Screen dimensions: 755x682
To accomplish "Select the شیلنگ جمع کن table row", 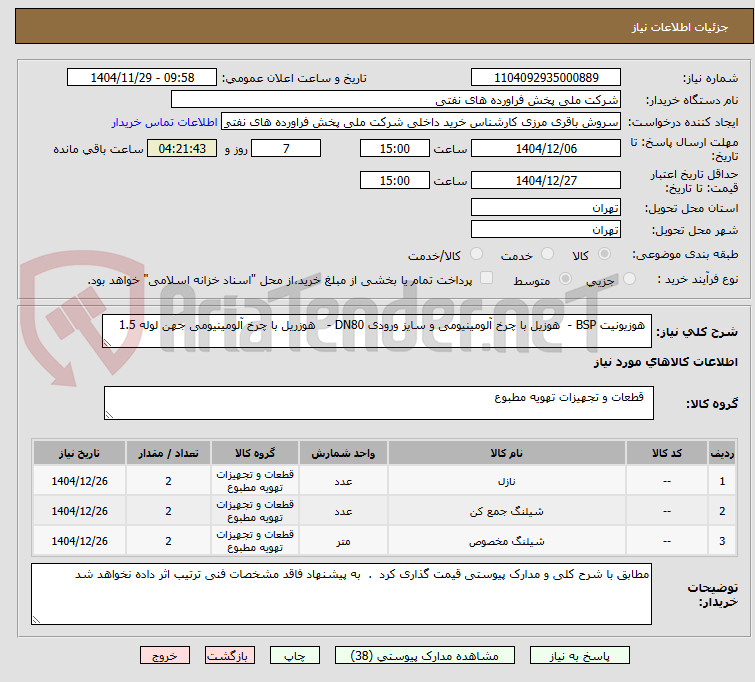I will pos(384,511).
